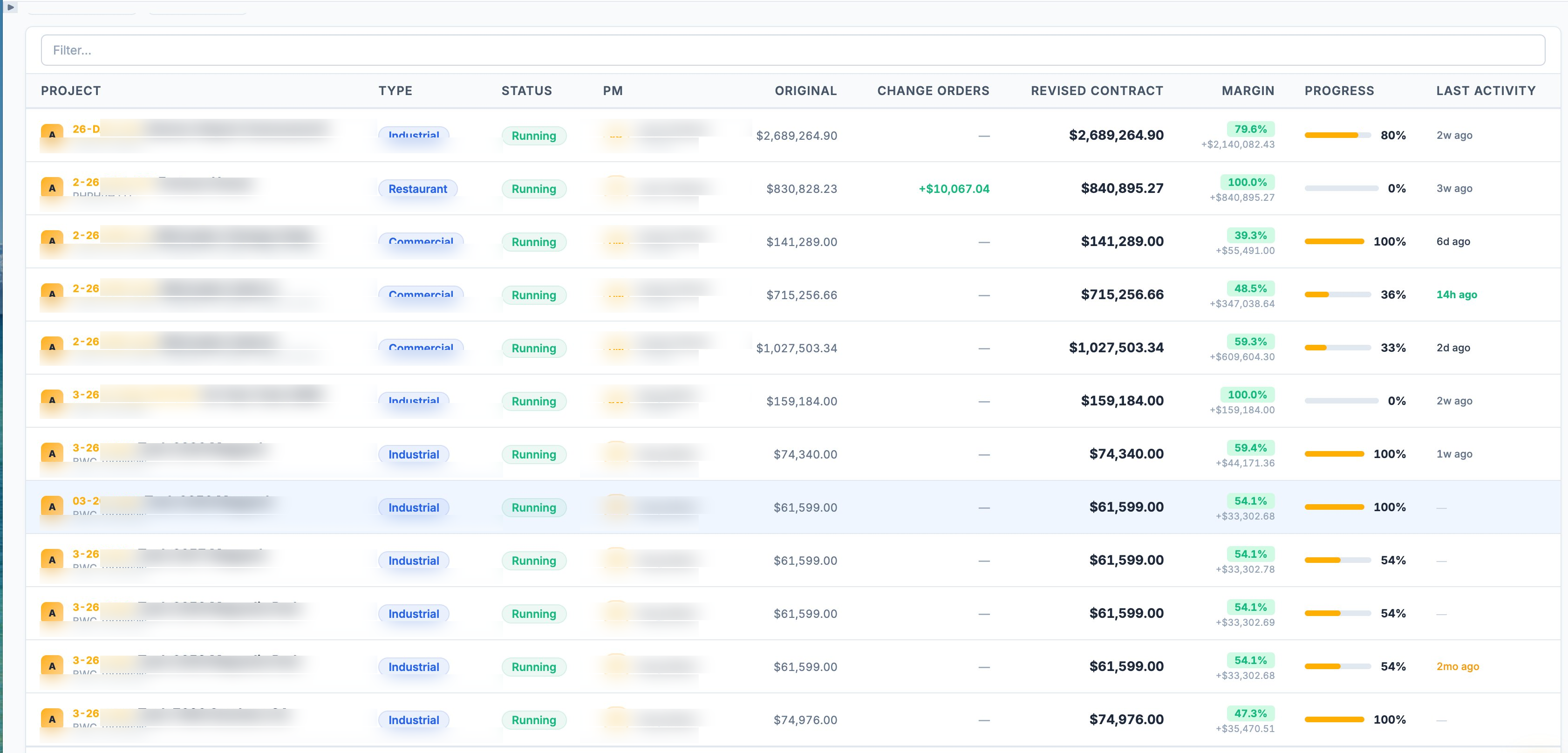Click the 80% progress bar on the first row
Image resolution: width=1568 pixels, height=753 pixels.
tap(1336, 135)
